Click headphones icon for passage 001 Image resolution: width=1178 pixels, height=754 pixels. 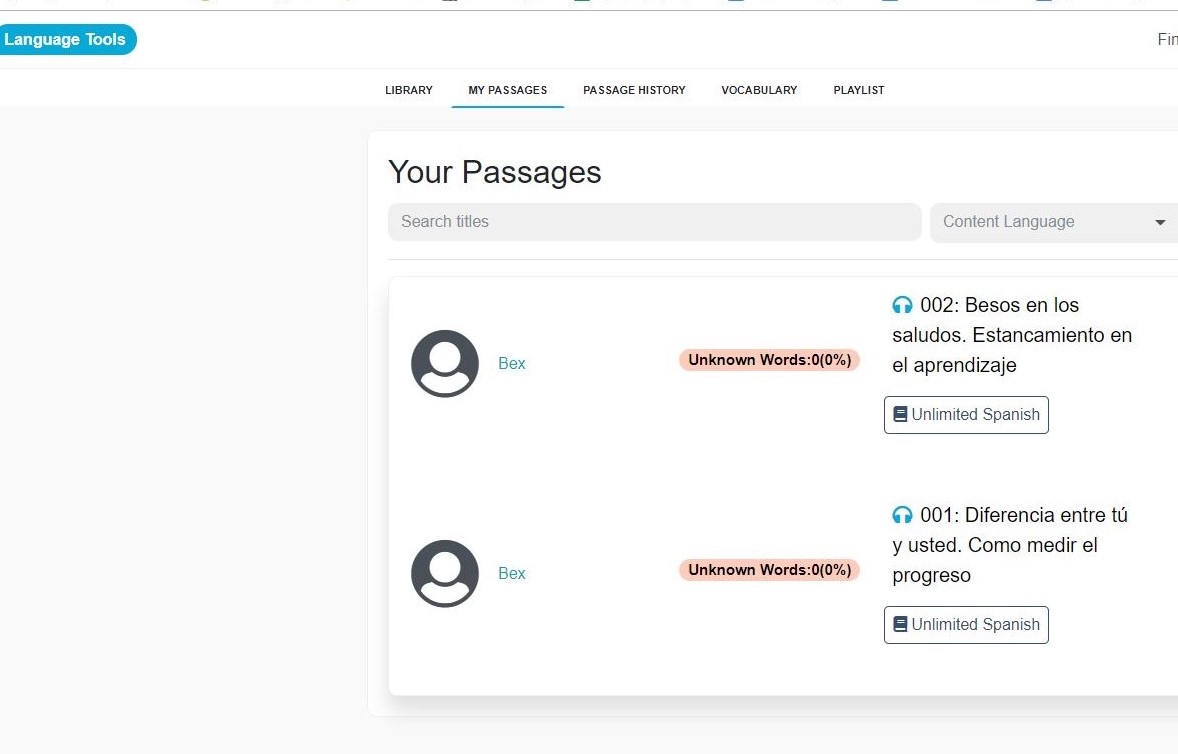tap(902, 515)
